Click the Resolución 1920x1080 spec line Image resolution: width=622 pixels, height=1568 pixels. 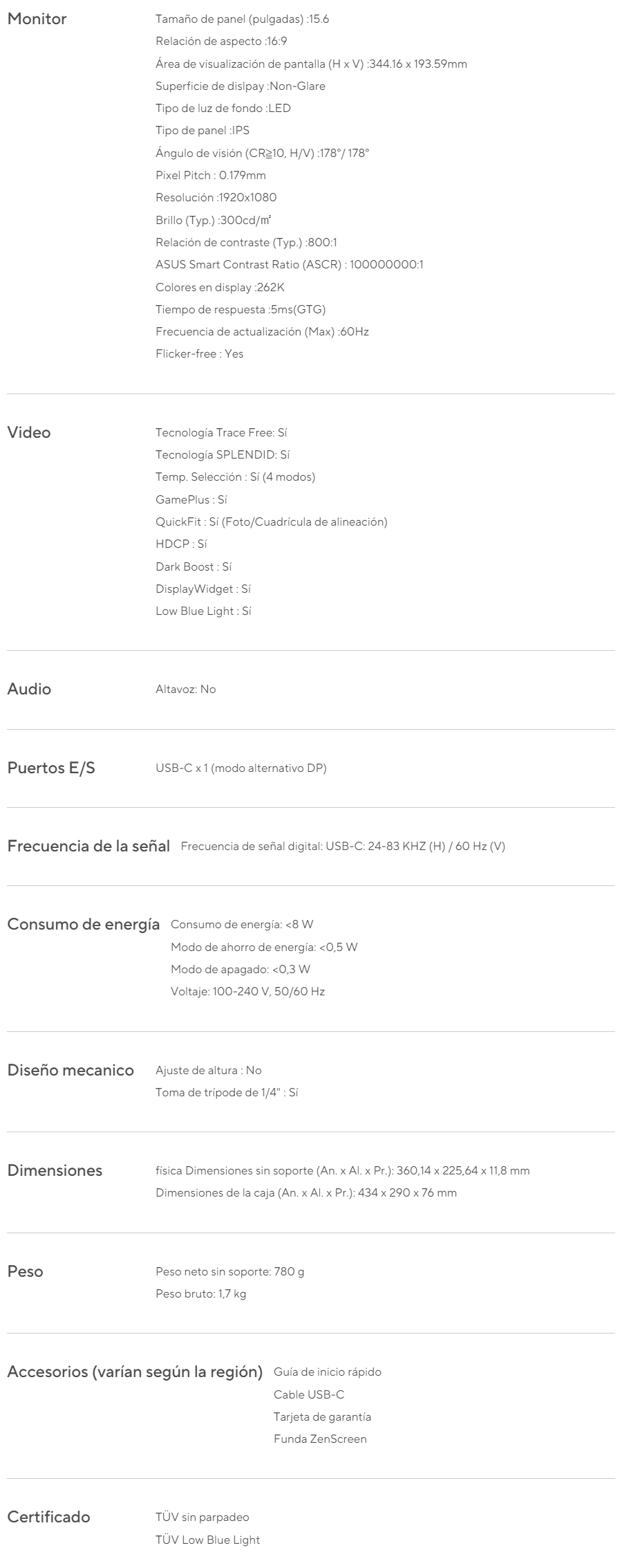click(x=216, y=198)
